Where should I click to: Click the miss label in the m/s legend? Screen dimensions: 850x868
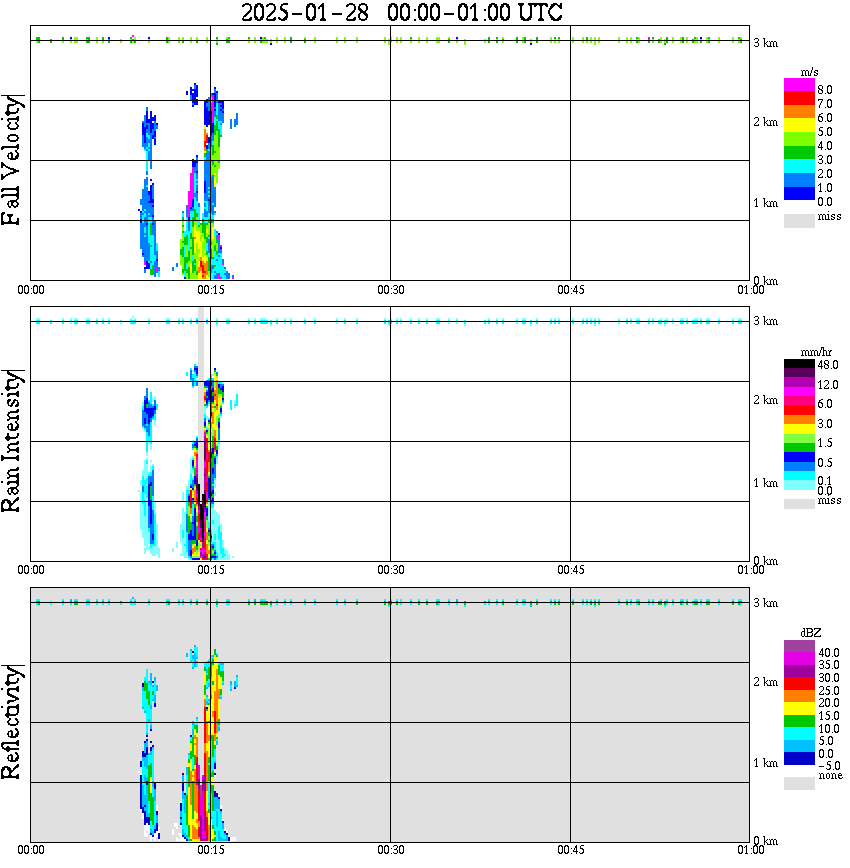(829, 216)
